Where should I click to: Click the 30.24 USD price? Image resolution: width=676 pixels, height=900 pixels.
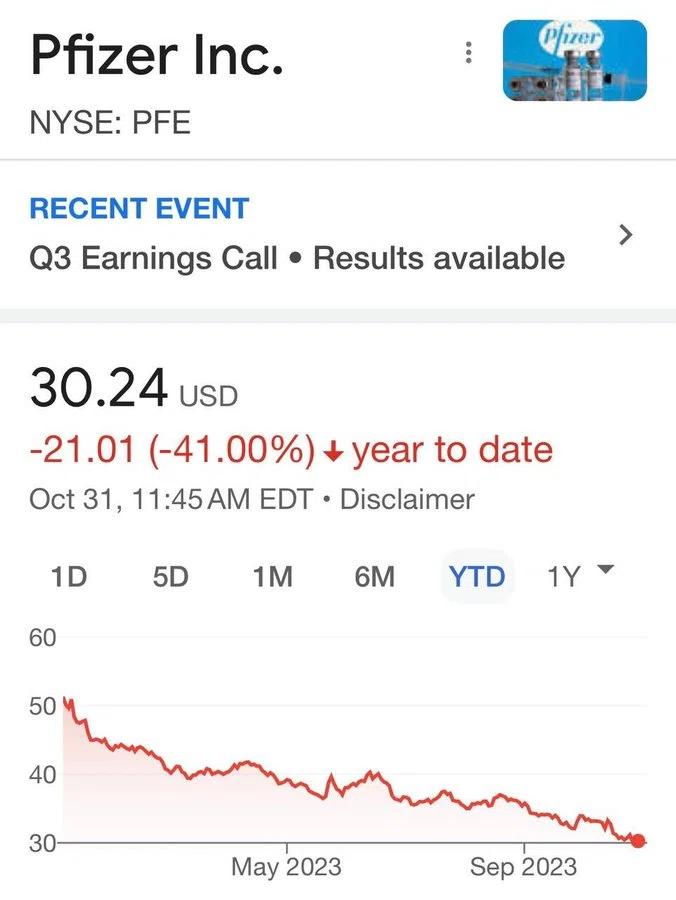(x=134, y=388)
